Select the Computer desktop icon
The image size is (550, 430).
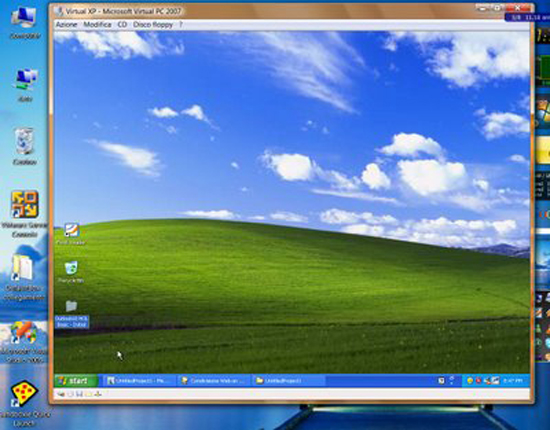tap(25, 22)
